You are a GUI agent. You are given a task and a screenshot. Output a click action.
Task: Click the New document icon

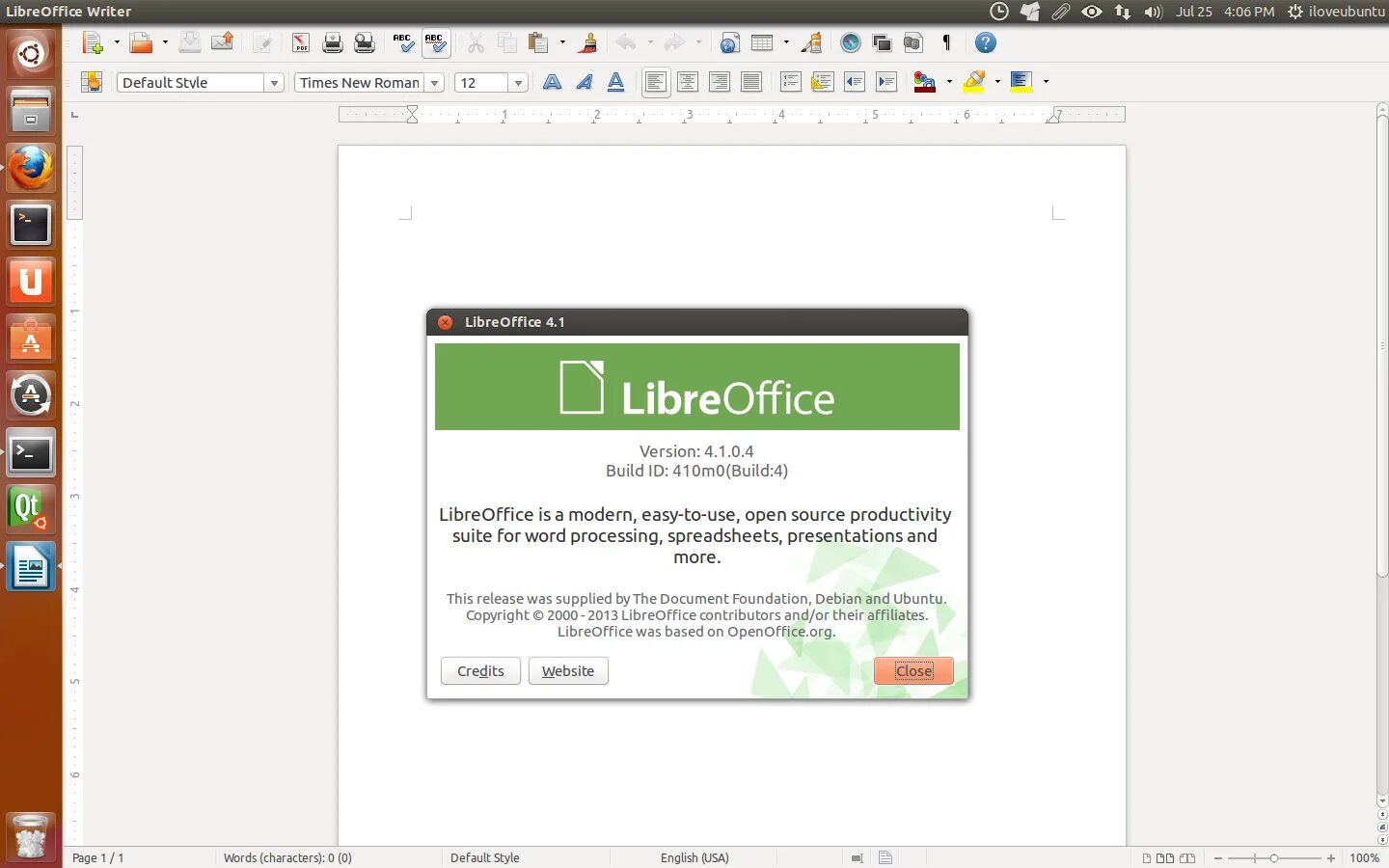coord(93,42)
